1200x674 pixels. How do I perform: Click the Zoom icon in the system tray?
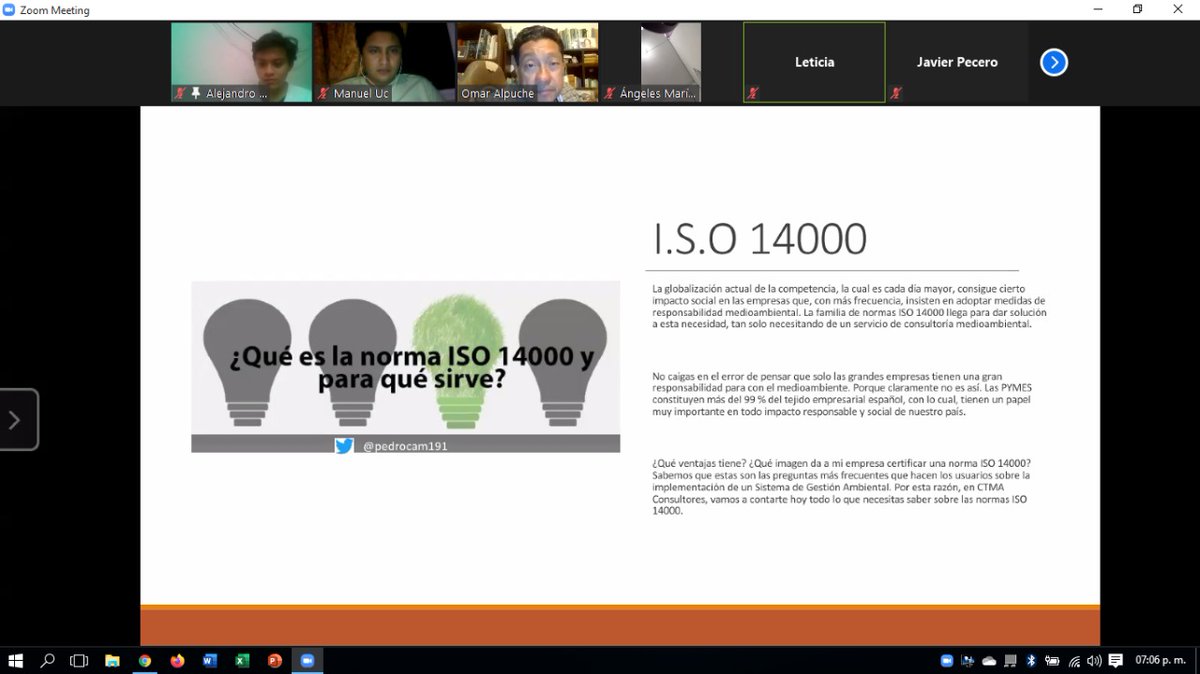point(947,661)
